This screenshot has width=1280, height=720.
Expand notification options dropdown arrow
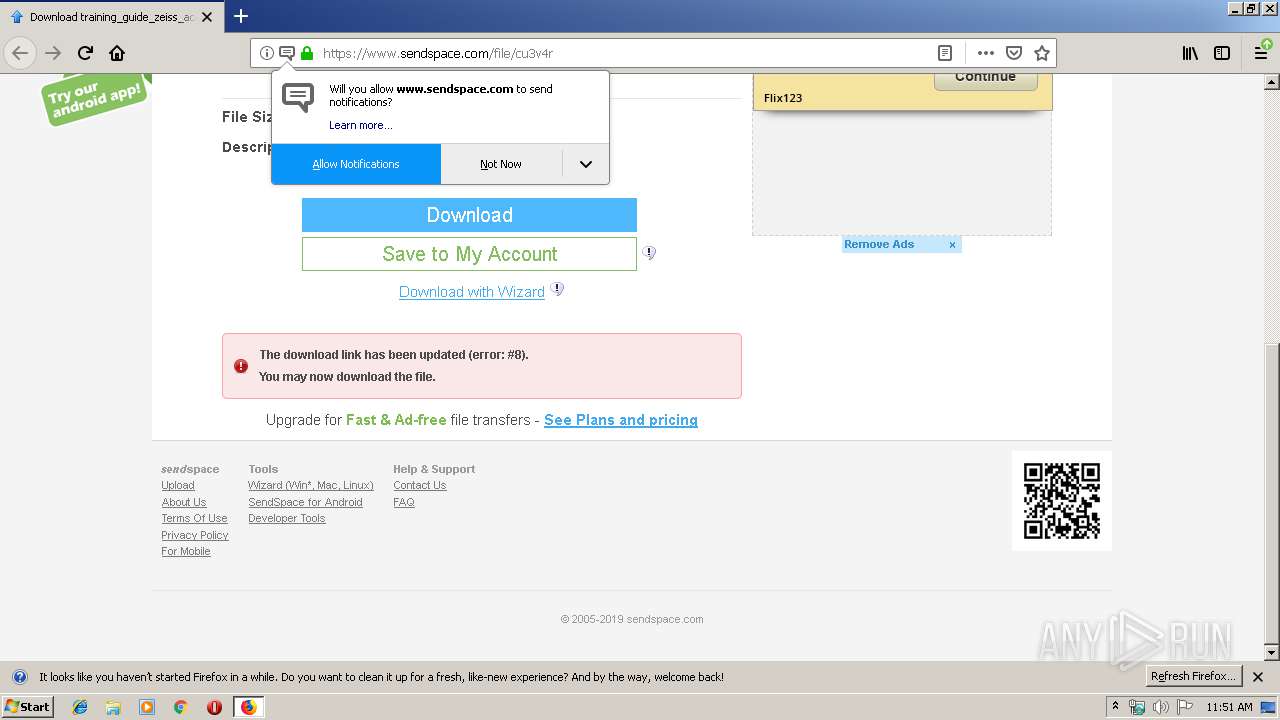coord(586,164)
